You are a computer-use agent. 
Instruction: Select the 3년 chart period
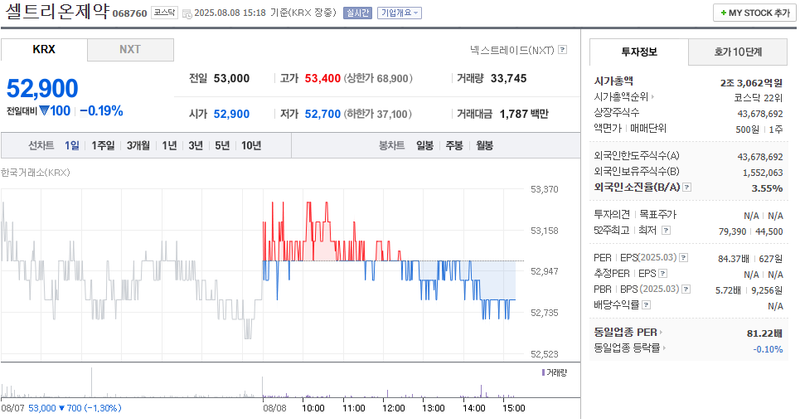[195, 145]
